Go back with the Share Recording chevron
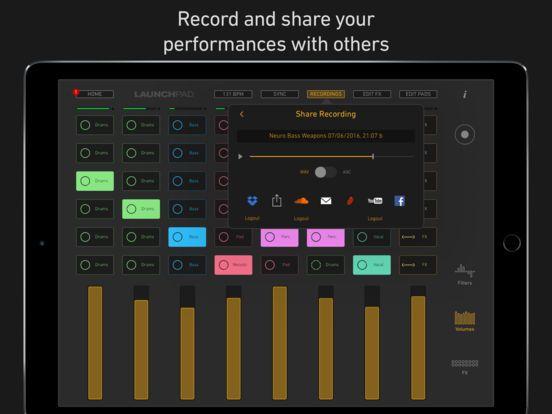 coord(242,114)
